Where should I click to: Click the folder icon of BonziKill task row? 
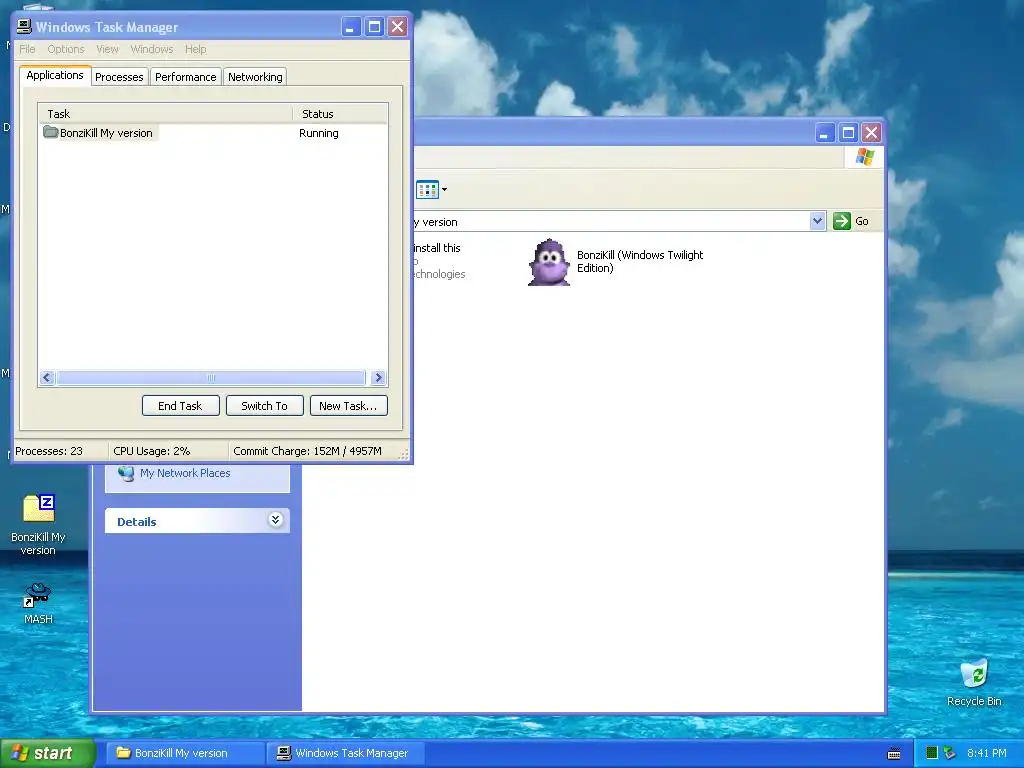tap(50, 132)
